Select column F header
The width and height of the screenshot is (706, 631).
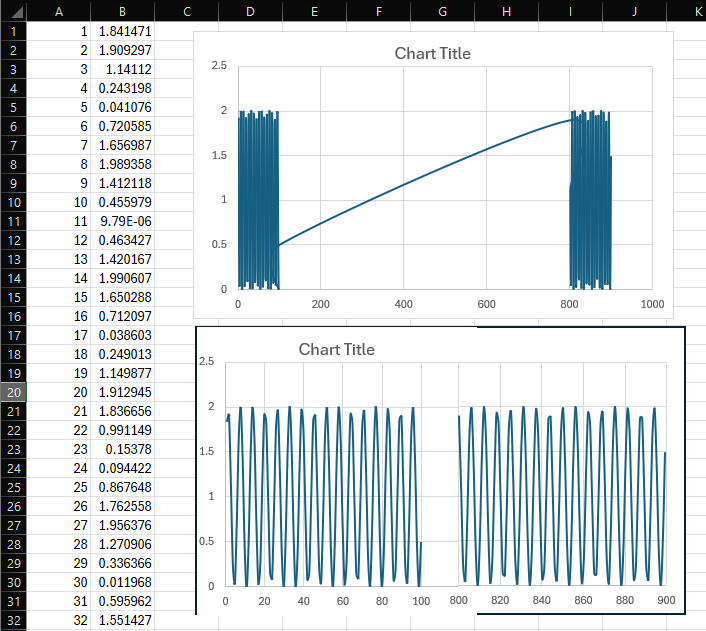[378, 11]
